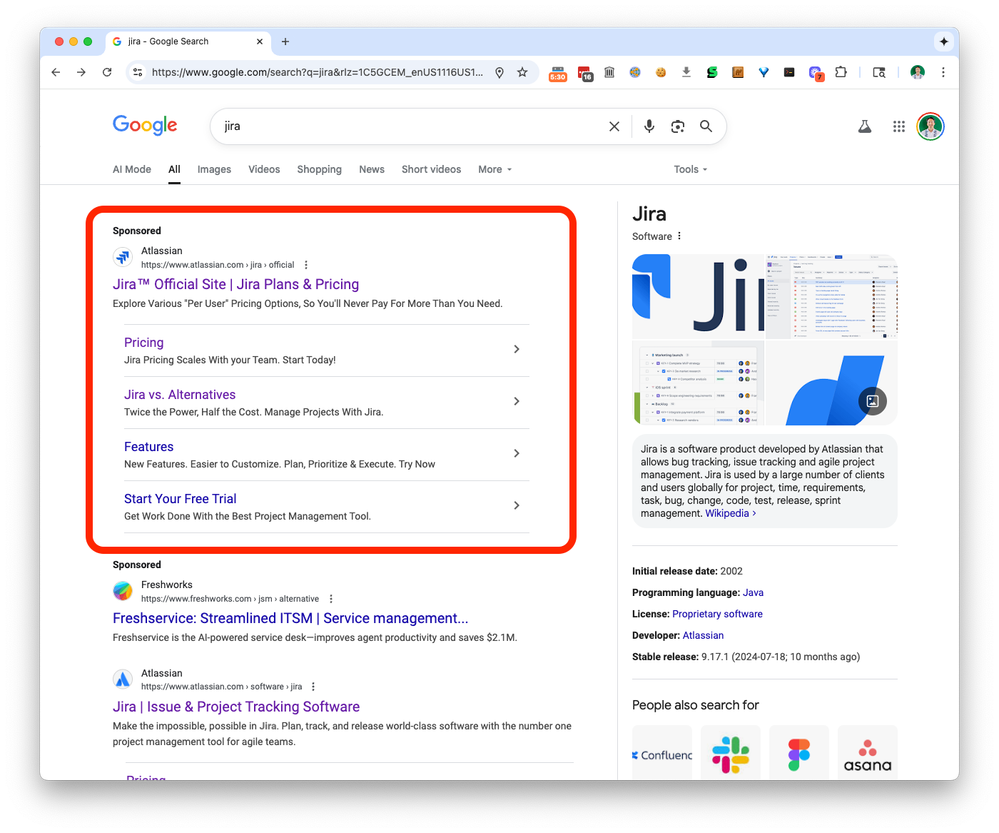Open the Pricing sitelink
999x833 pixels.
click(144, 343)
